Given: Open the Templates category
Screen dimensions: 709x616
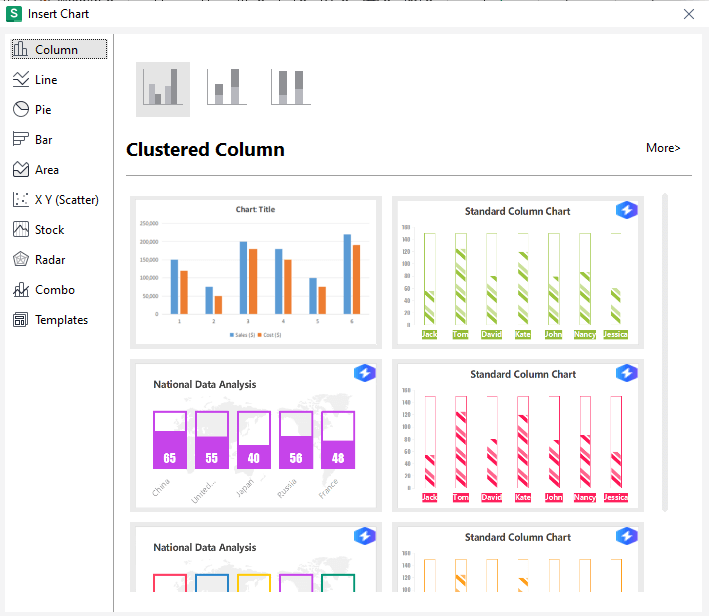Looking at the screenshot, I should click(x=59, y=320).
